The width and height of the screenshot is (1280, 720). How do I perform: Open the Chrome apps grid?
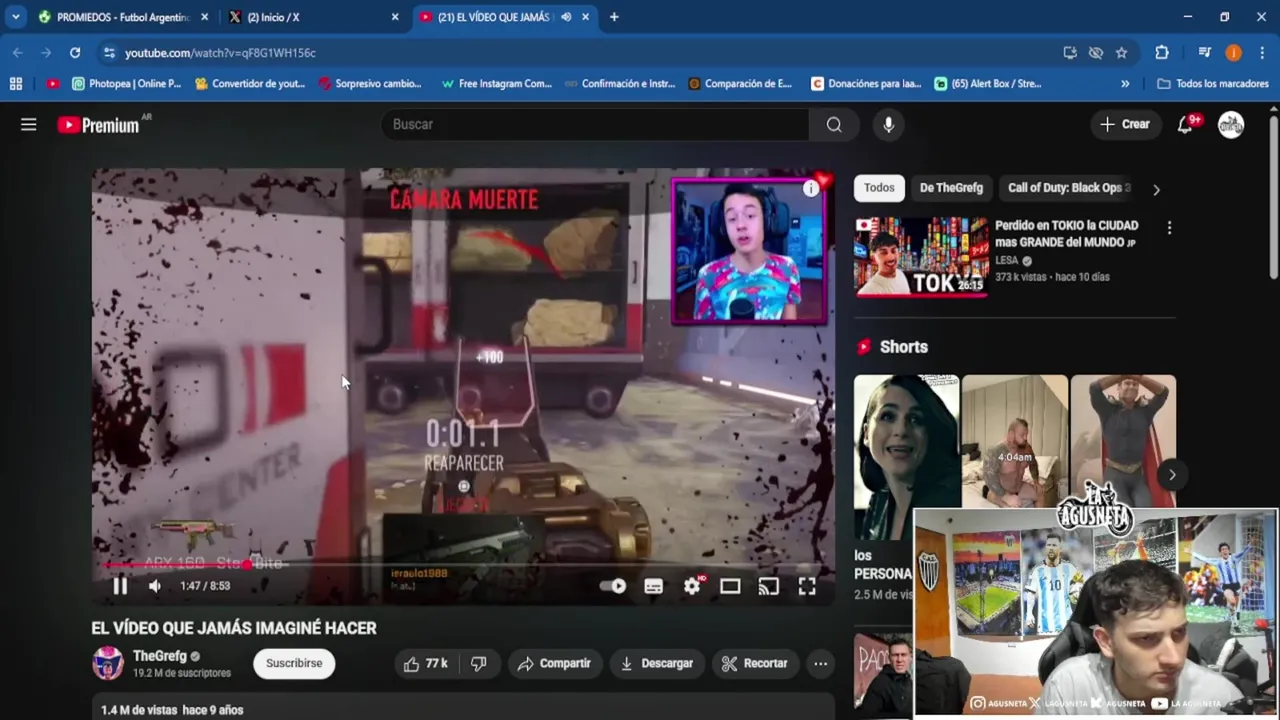pyautogui.click(x=15, y=84)
